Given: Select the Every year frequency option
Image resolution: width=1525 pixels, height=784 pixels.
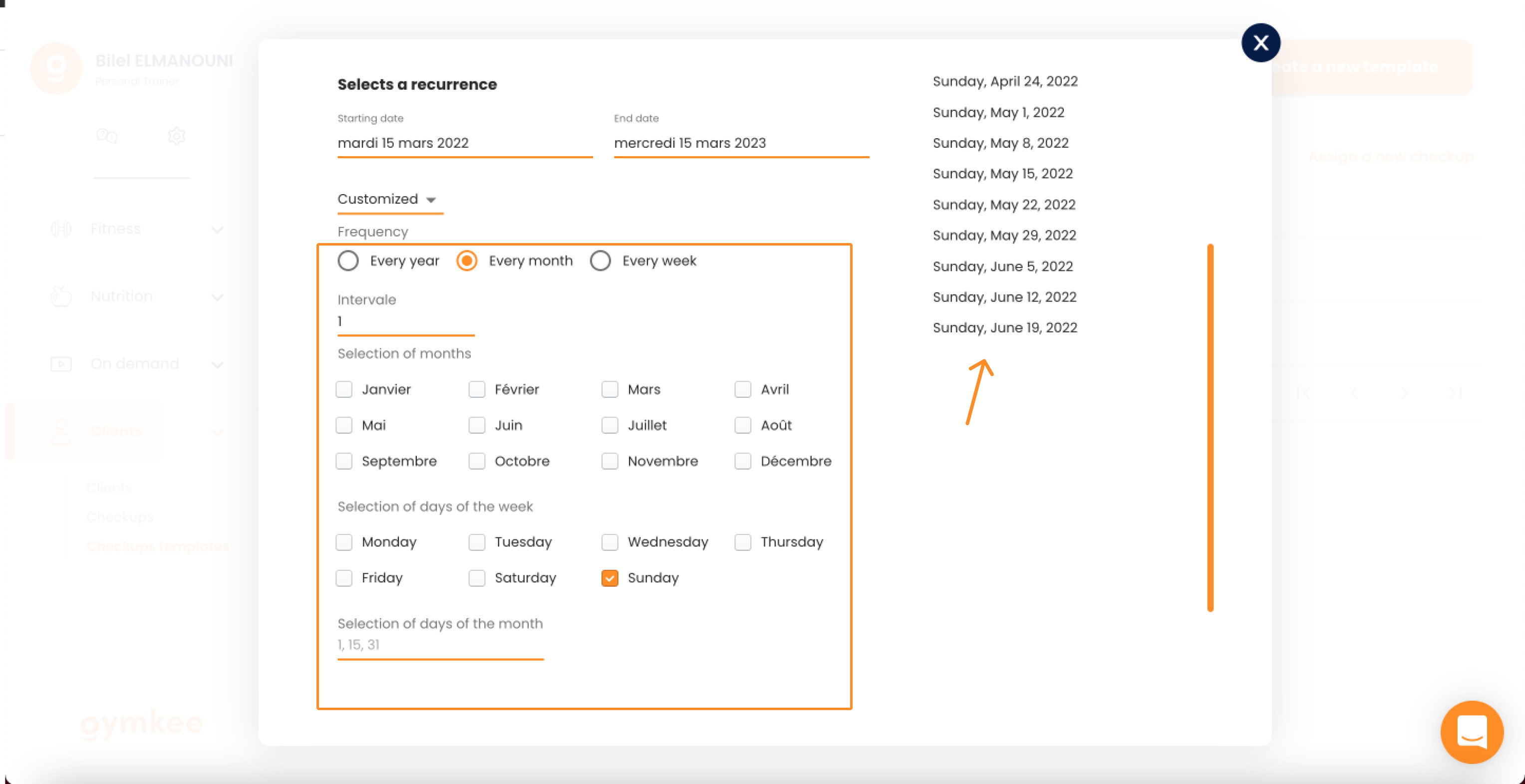Looking at the screenshot, I should tap(348, 261).
